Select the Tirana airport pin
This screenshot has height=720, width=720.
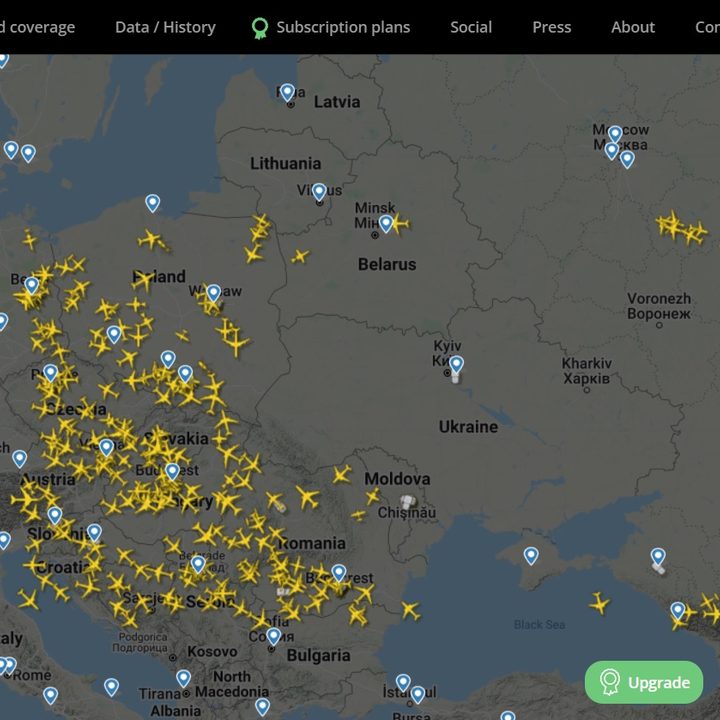183,678
